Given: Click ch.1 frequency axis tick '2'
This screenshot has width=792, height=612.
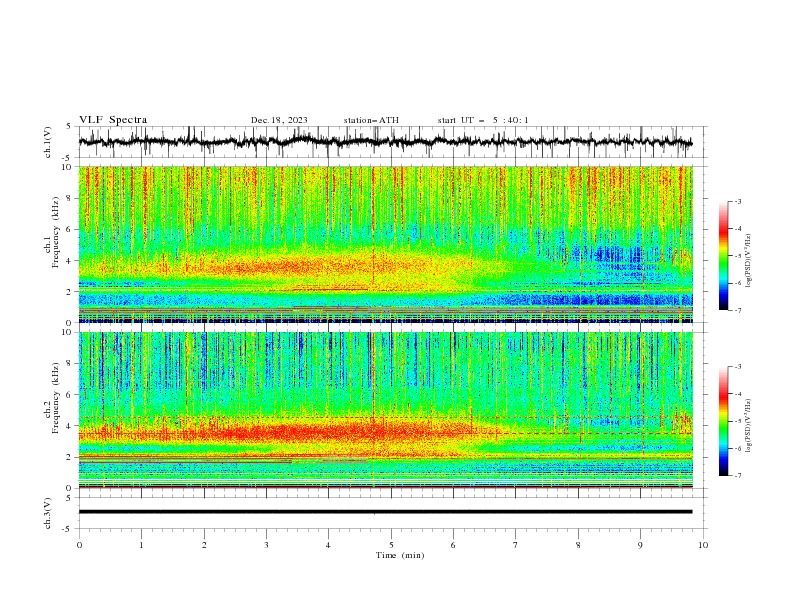Looking at the screenshot, I should tap(71, 292).
